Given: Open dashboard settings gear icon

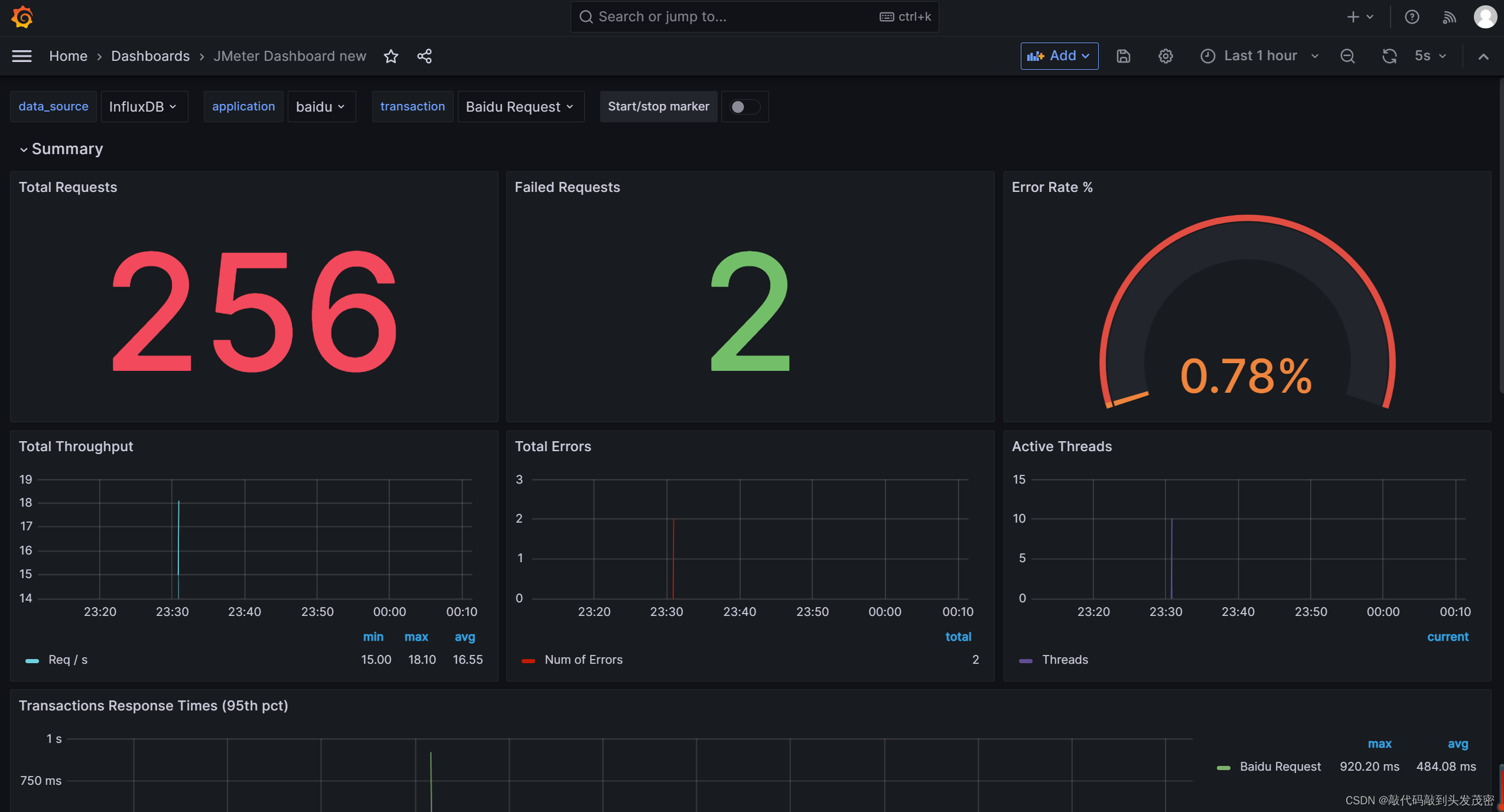Looking at the screenshot, I should point(1165,56).
